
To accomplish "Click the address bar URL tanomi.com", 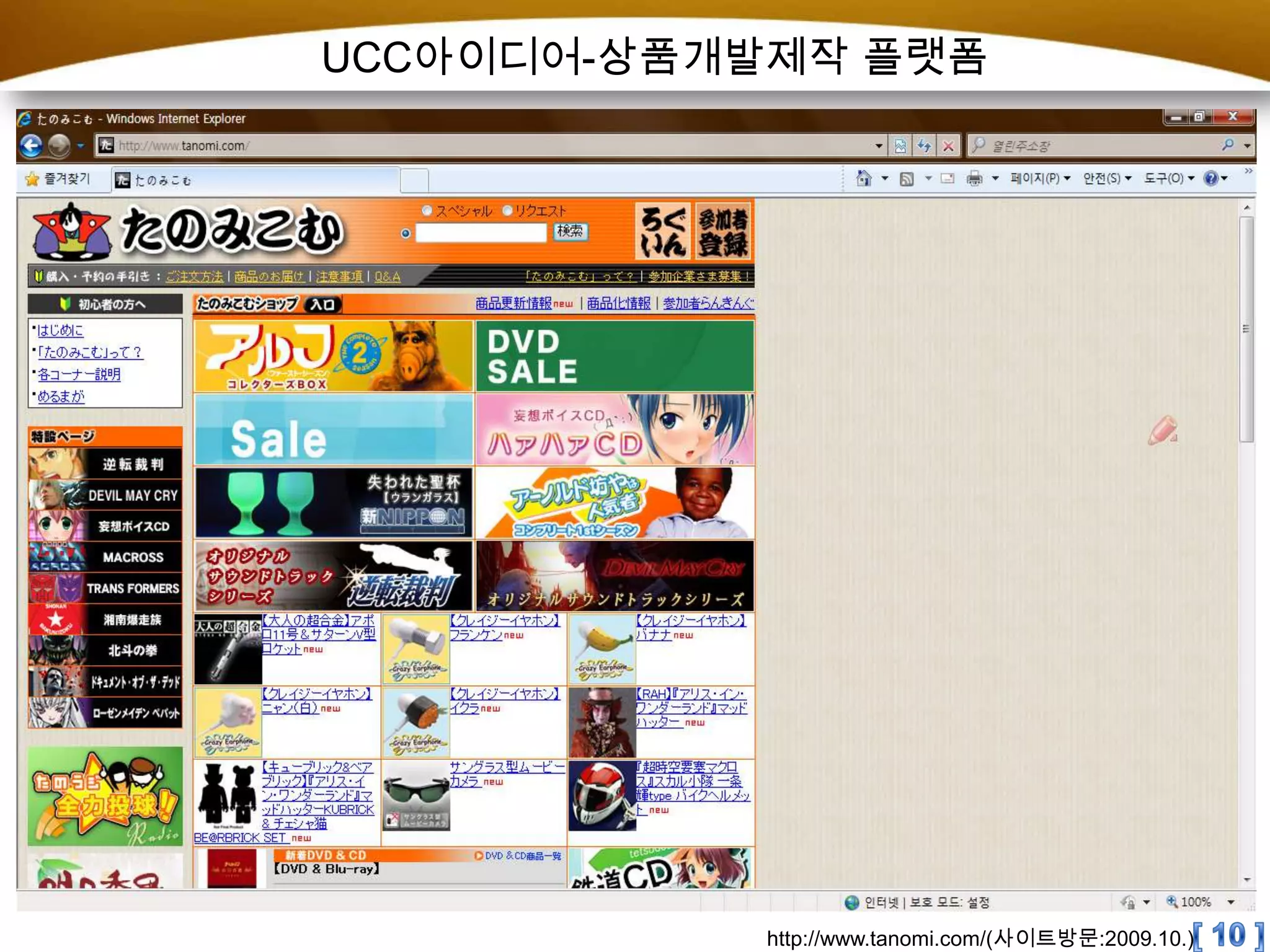I will 184,146.
